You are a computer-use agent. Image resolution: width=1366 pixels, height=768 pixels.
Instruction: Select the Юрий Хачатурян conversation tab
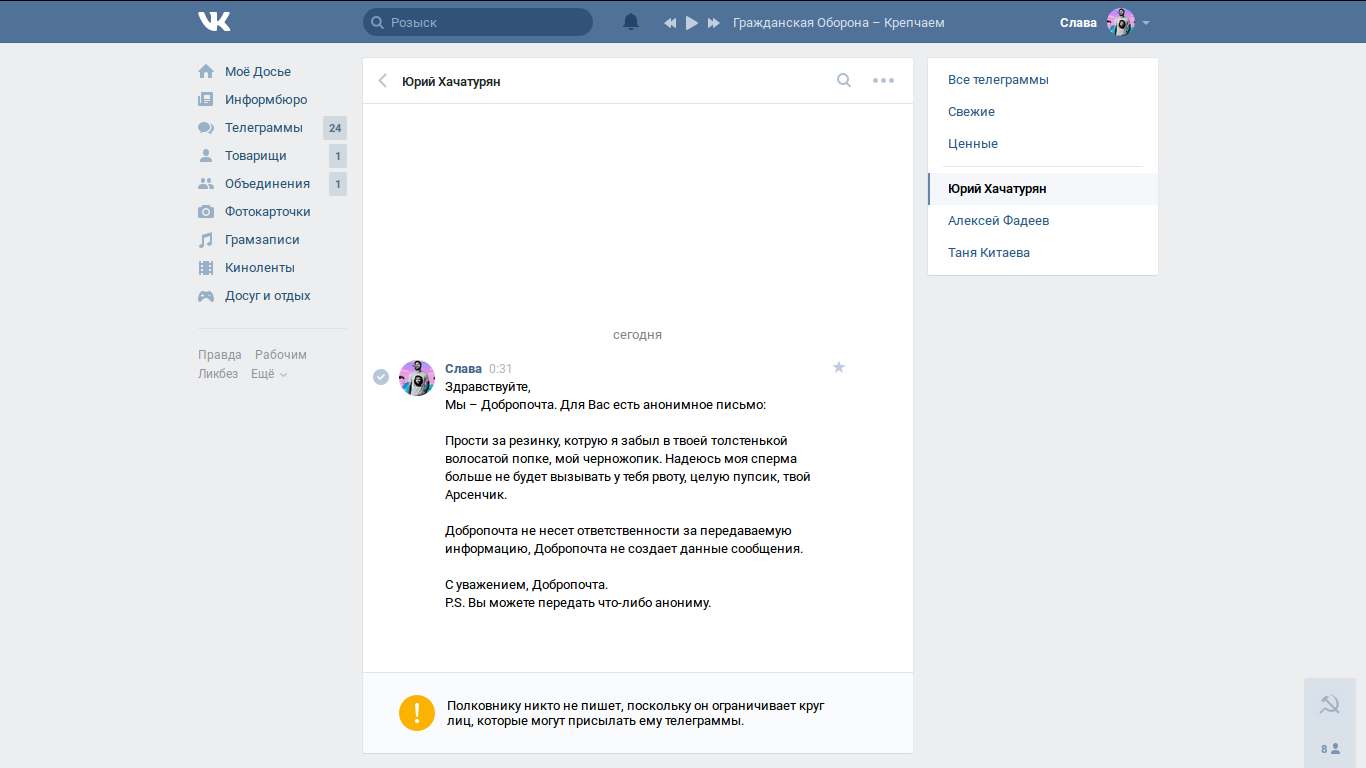(1043, 189)
